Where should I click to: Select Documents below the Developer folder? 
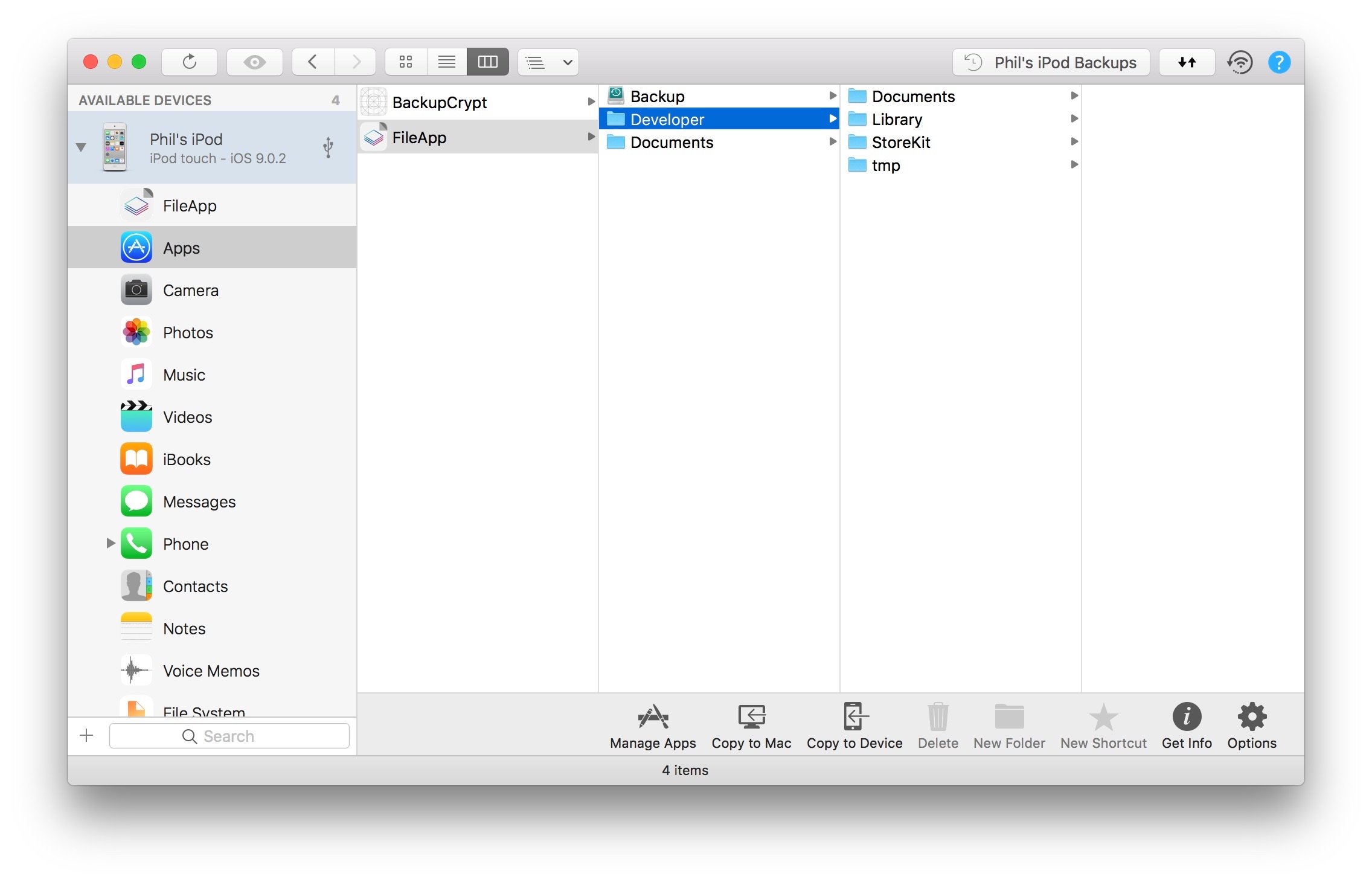[x=719, y=142]
